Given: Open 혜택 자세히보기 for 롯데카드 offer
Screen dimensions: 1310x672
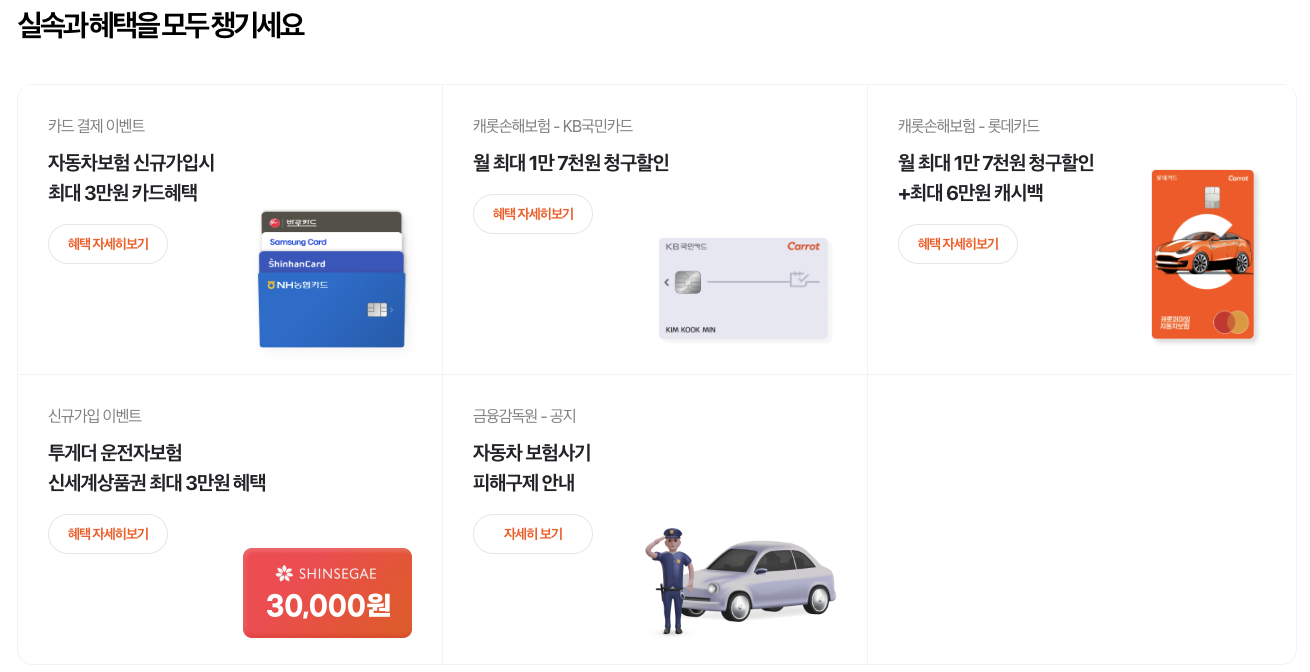Looking at the screenshot, I should [958, 244].
